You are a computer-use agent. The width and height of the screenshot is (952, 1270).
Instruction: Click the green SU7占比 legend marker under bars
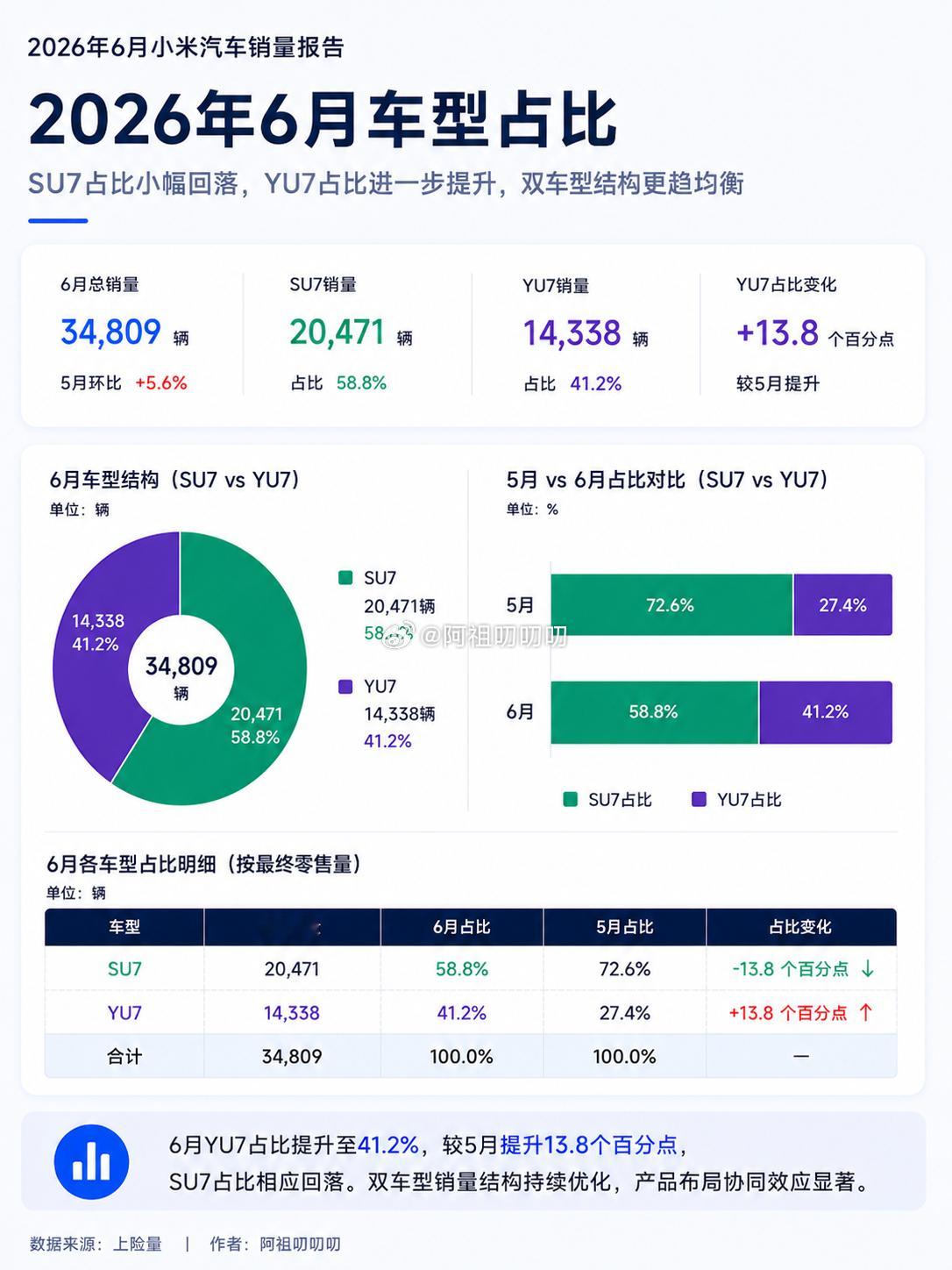click(570, 799)
